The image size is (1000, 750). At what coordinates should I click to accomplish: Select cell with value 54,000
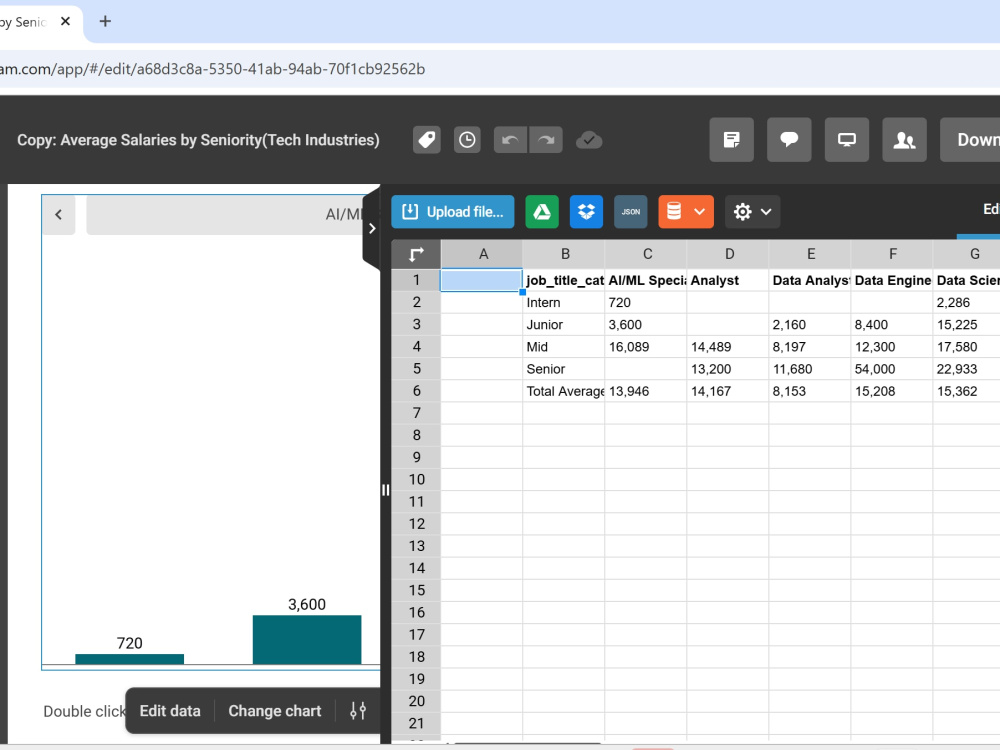pos(893,369)
